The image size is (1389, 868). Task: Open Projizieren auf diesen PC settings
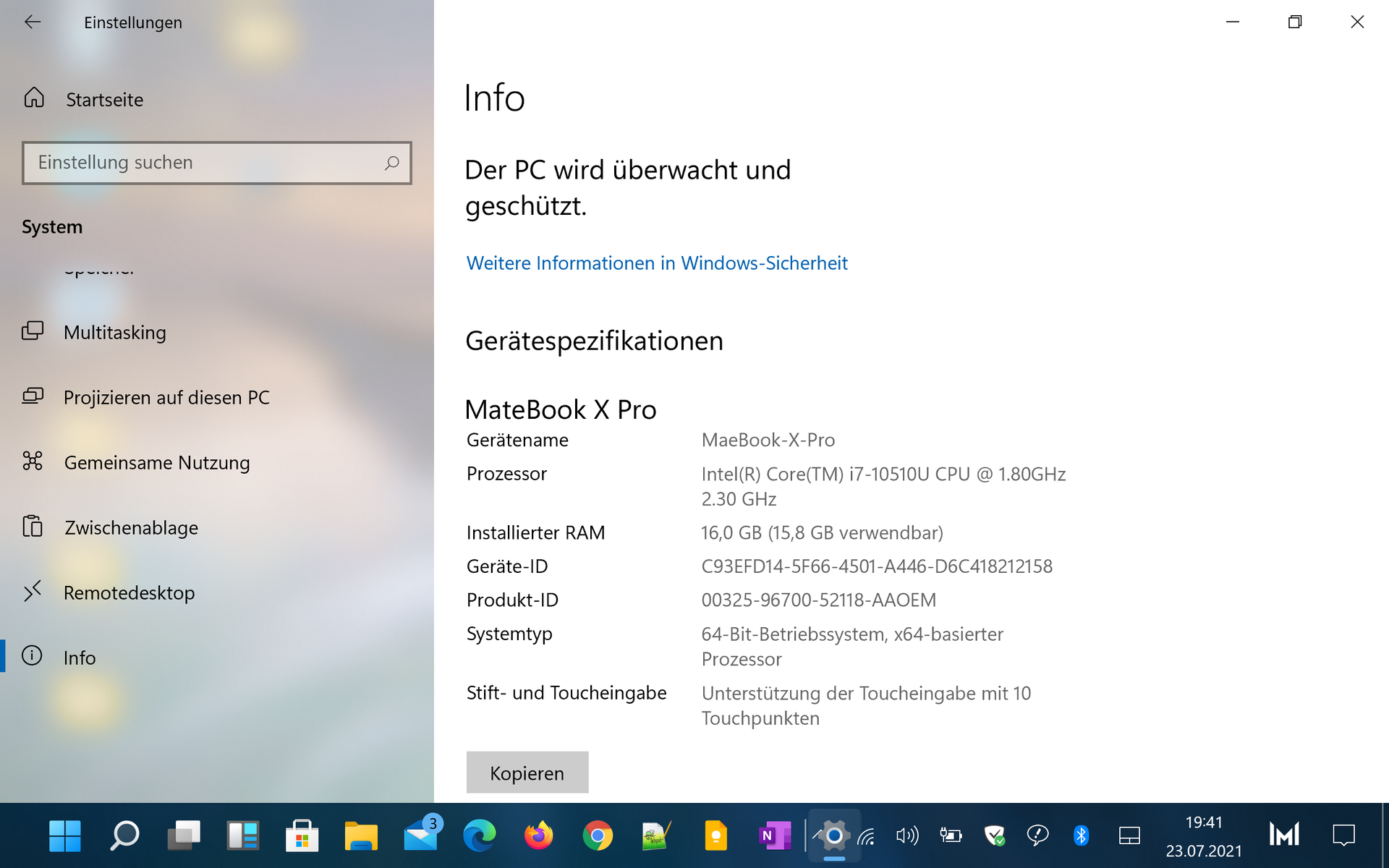pos(166,397)
